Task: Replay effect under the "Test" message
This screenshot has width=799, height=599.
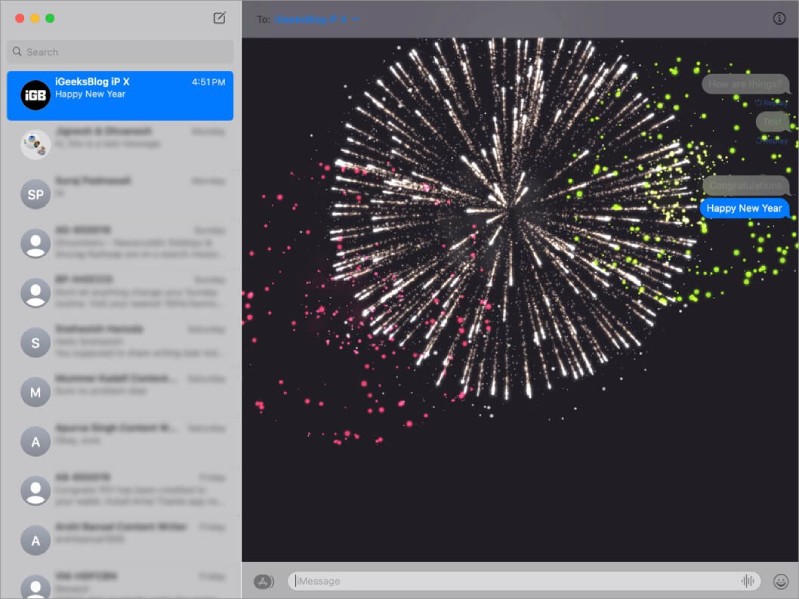Action: (x=771, y=140)
